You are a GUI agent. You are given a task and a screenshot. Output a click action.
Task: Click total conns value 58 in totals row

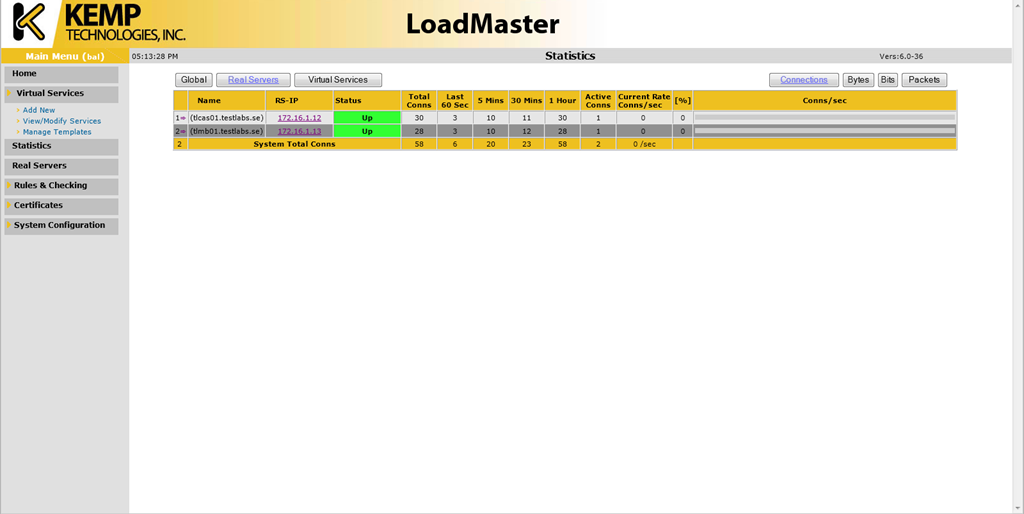tap(419, 144)
